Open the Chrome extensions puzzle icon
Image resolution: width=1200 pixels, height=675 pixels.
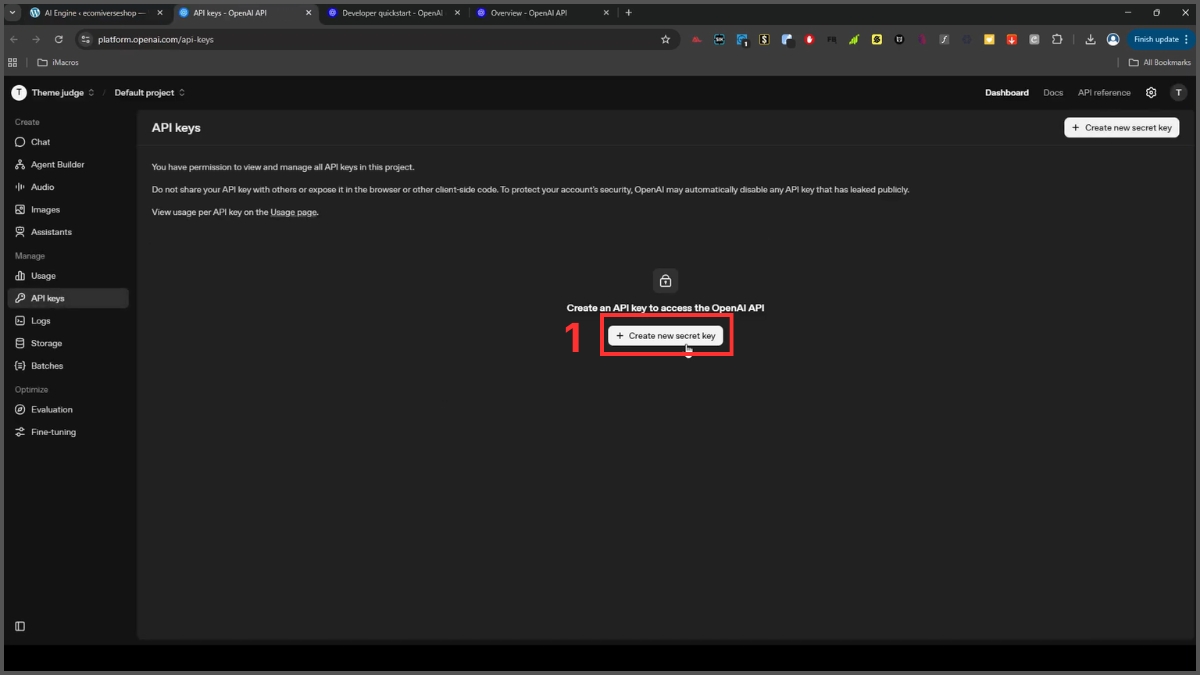(1057, 39)
